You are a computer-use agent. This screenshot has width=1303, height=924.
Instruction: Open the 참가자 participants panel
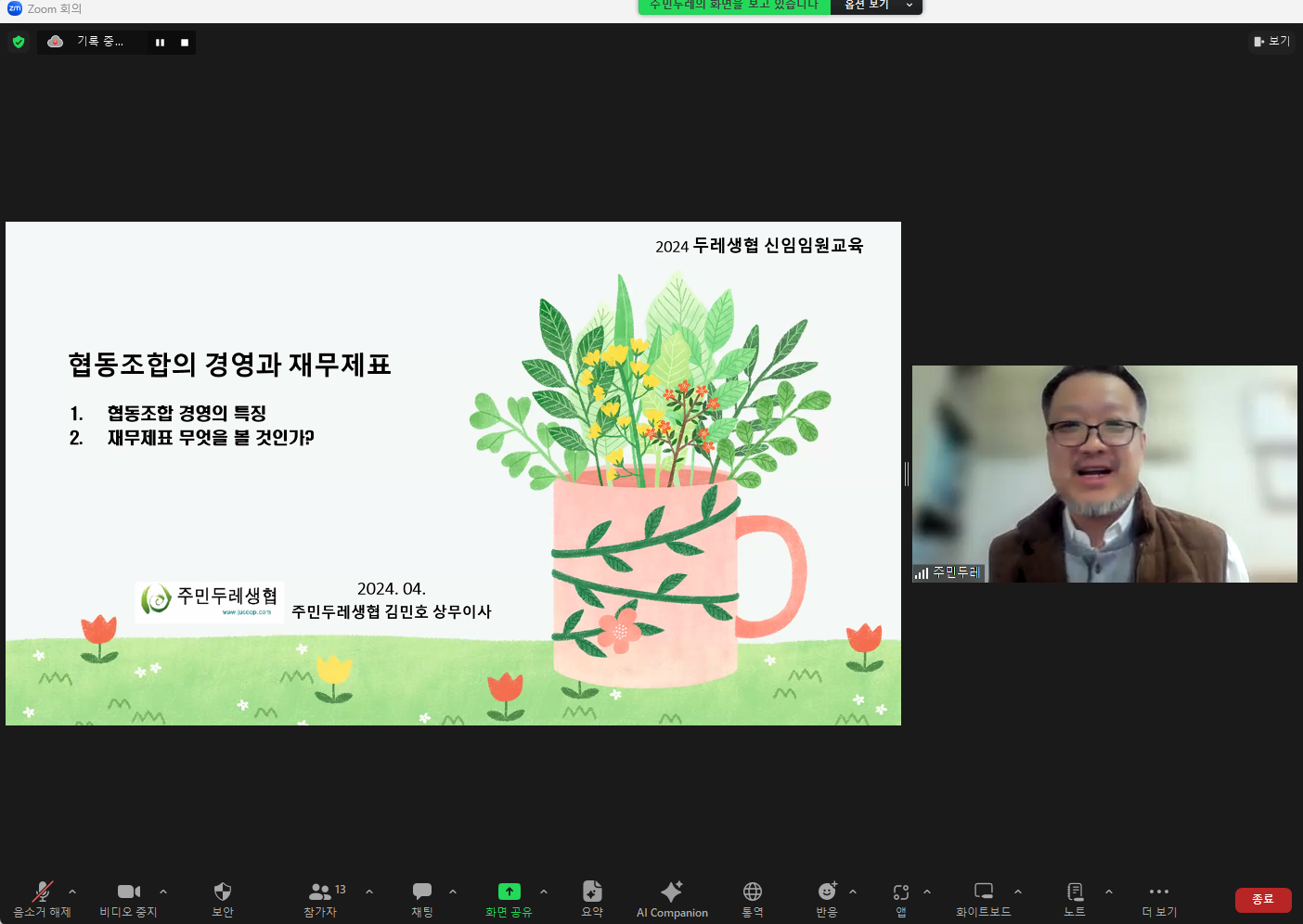pos(321,898)
